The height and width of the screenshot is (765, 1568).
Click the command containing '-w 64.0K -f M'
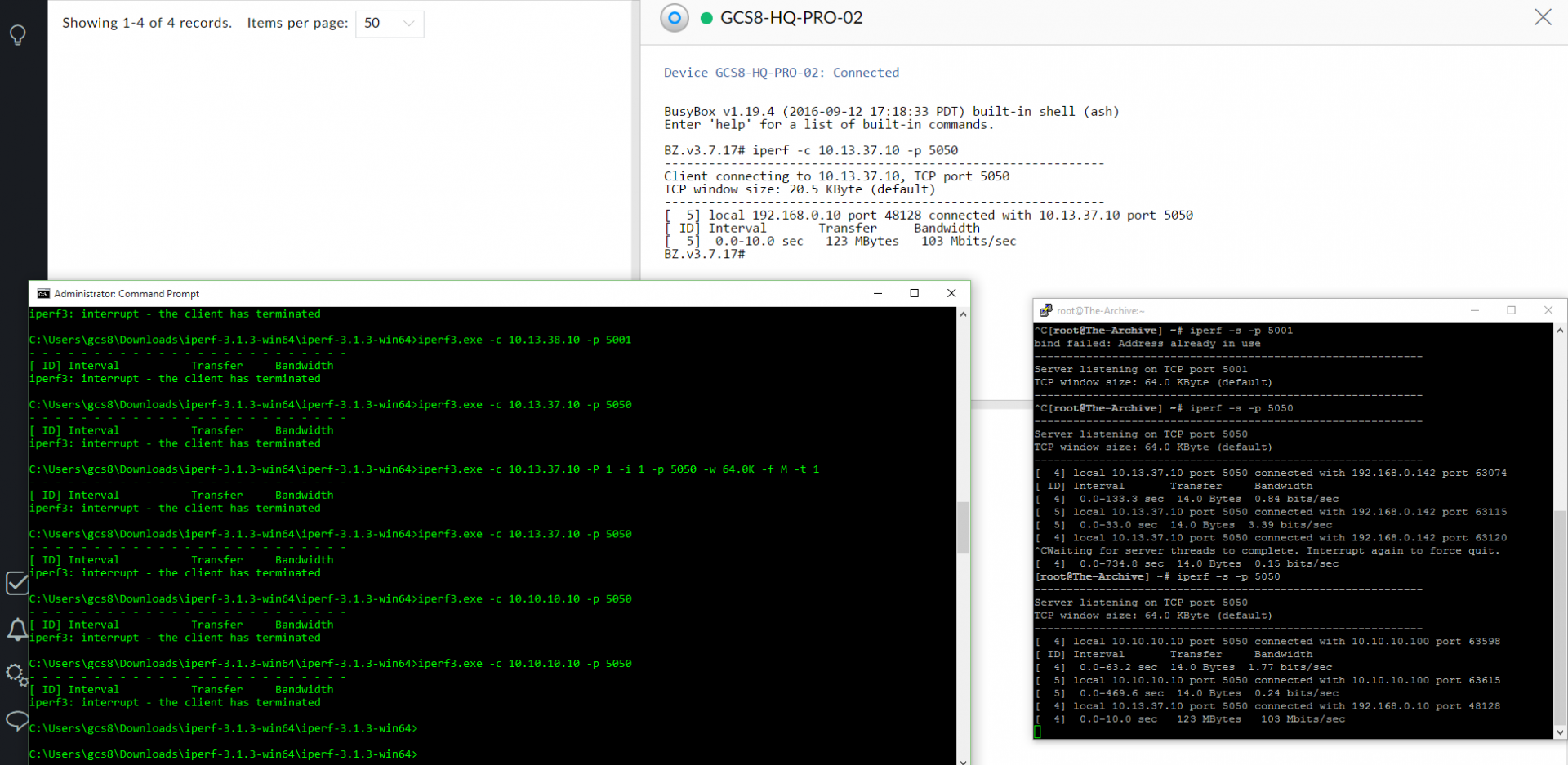point(618,469)
